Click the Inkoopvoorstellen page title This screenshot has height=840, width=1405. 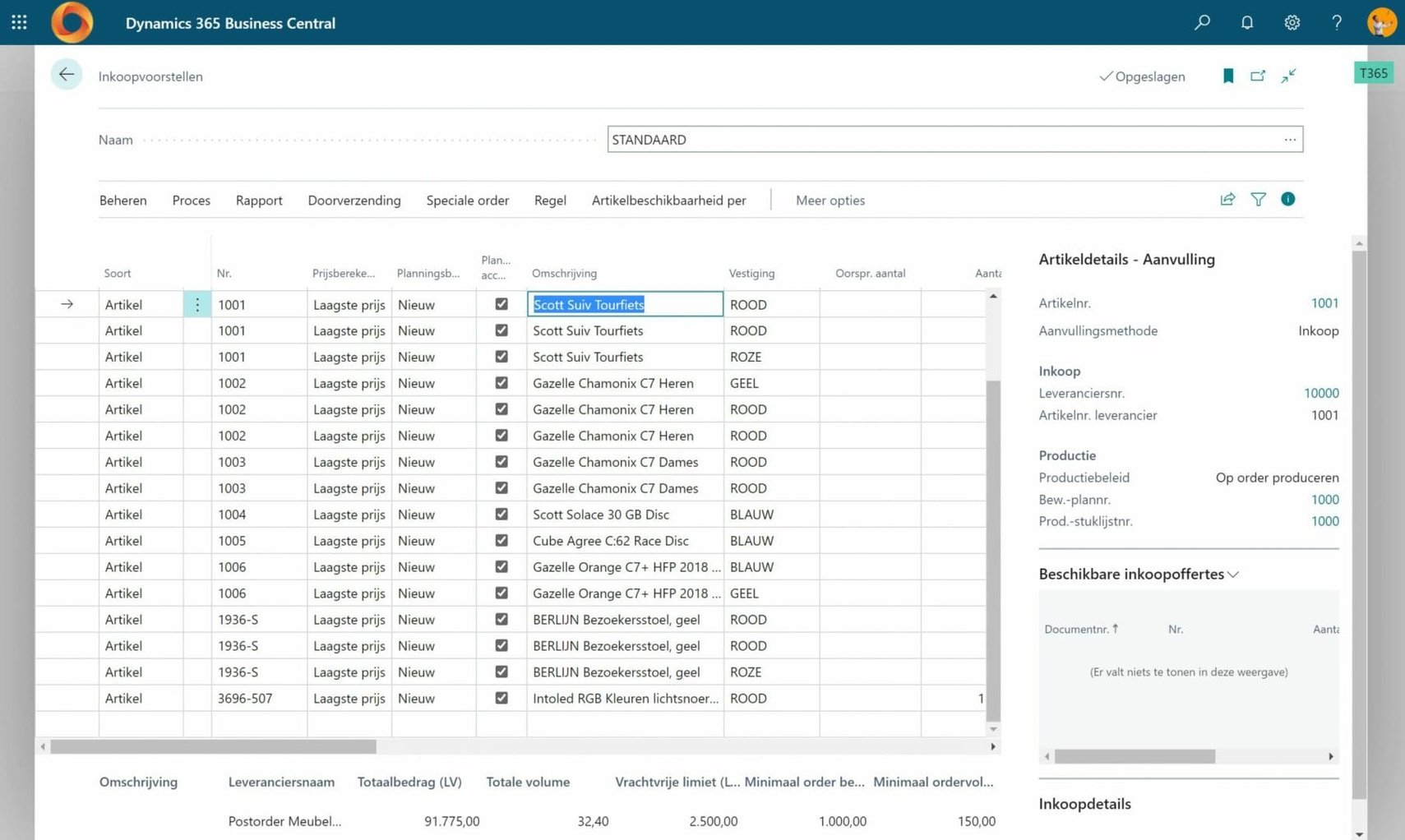(x=150, y=76)
